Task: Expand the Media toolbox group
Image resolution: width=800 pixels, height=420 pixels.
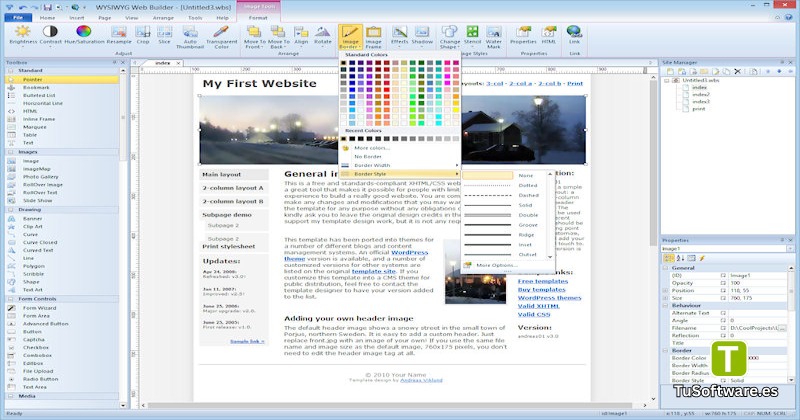Action: [x=11, y=396]
